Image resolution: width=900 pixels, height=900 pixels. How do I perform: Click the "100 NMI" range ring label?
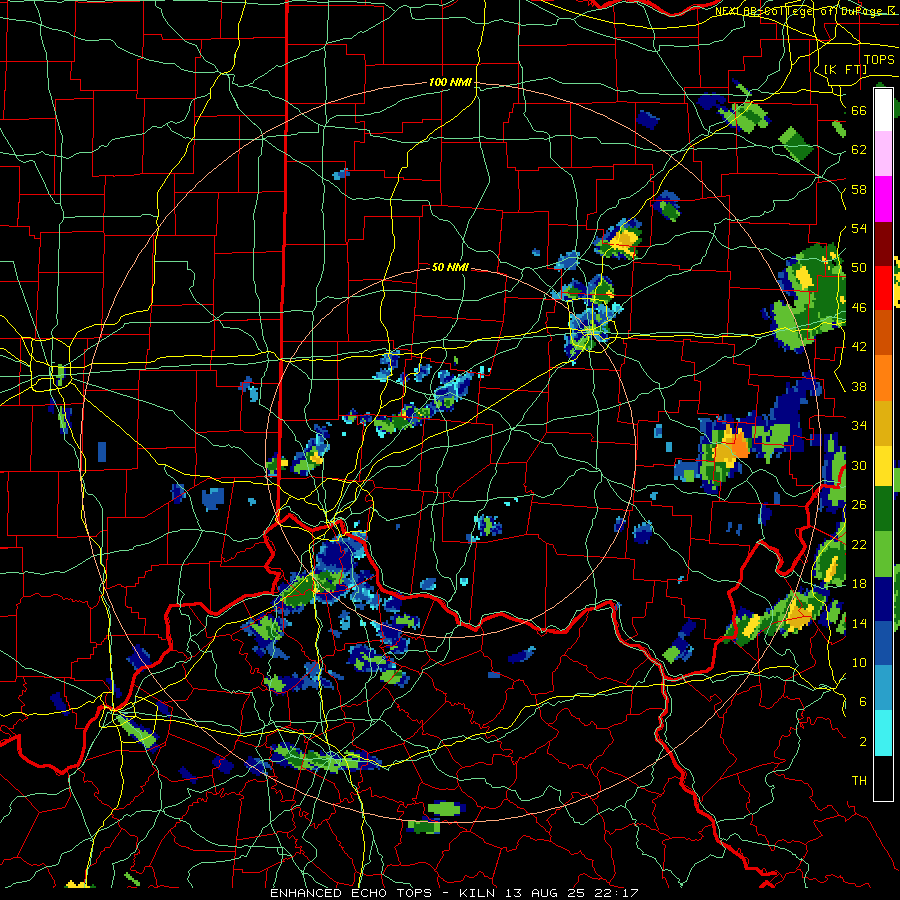coord(450,83)
